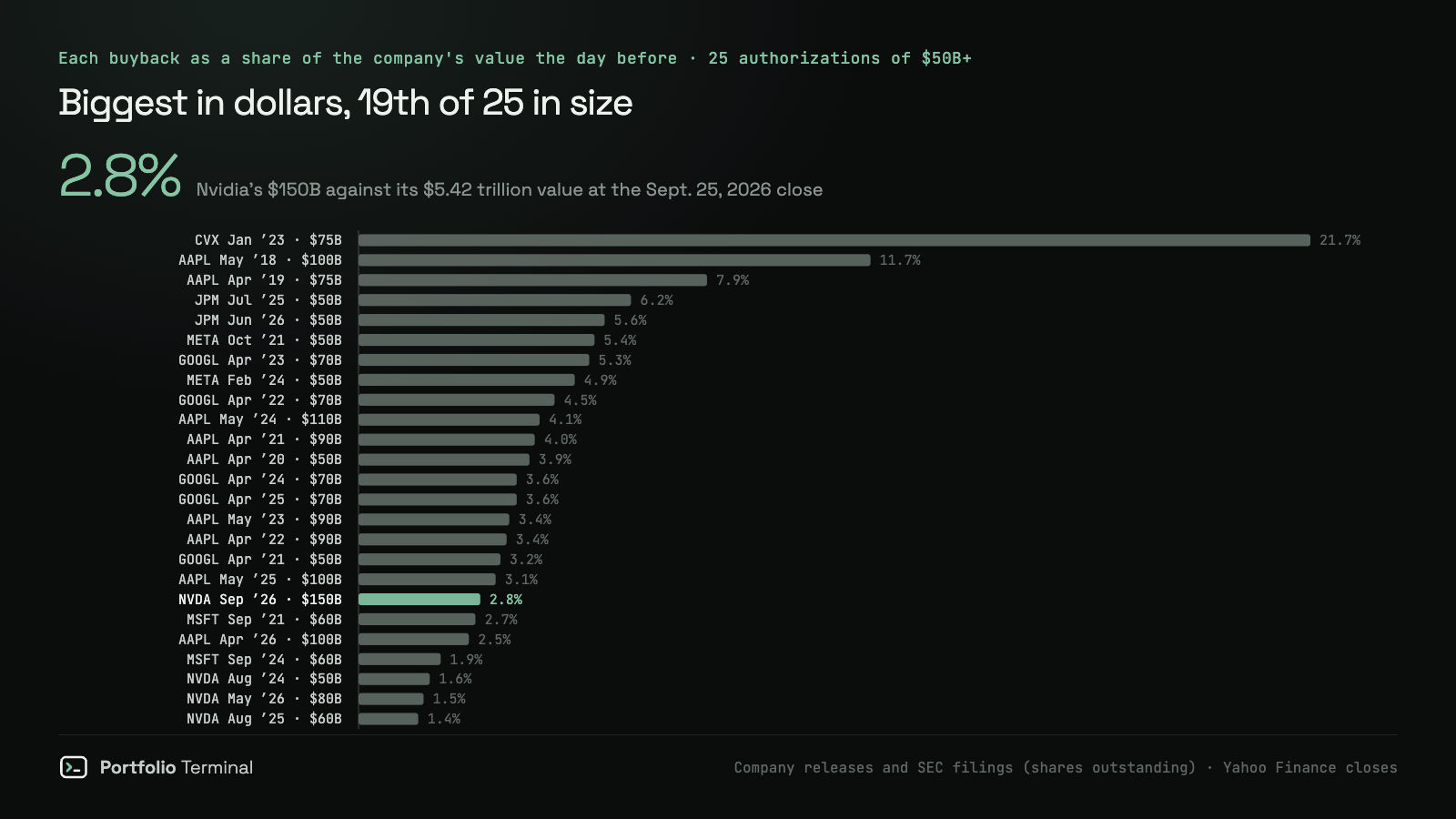This screenshot has width=1456, height=819.
Task: Select the AAPL May '25 · $100B label
Action: (x=260, y=580)
